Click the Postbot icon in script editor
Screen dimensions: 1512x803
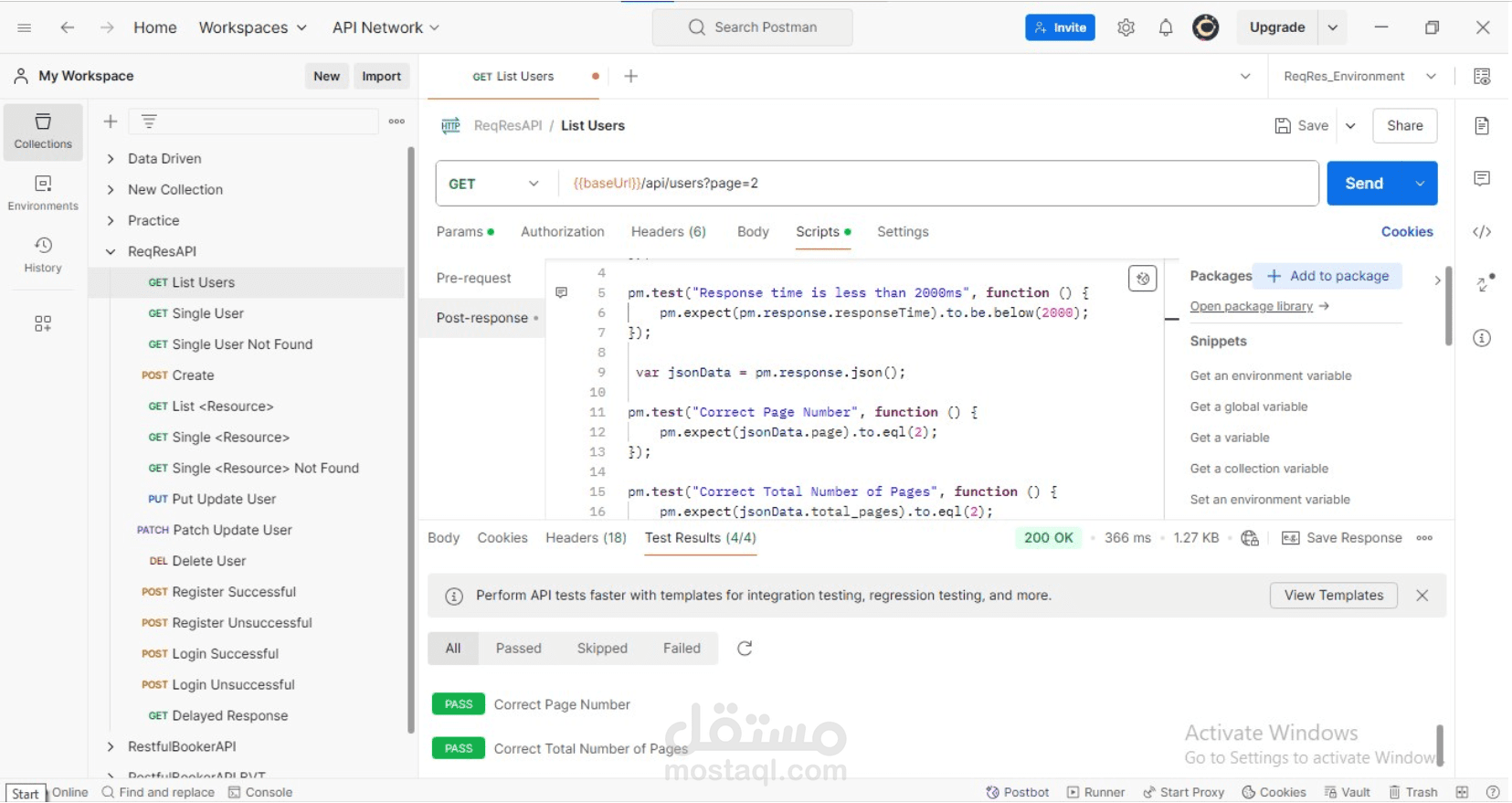1142,278
